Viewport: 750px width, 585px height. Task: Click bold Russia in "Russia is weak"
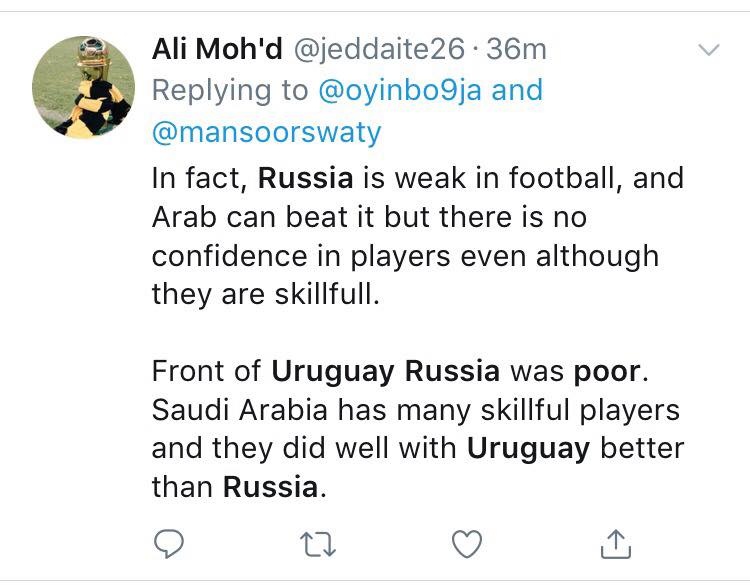pyautogui.click(x=305, y=179)
